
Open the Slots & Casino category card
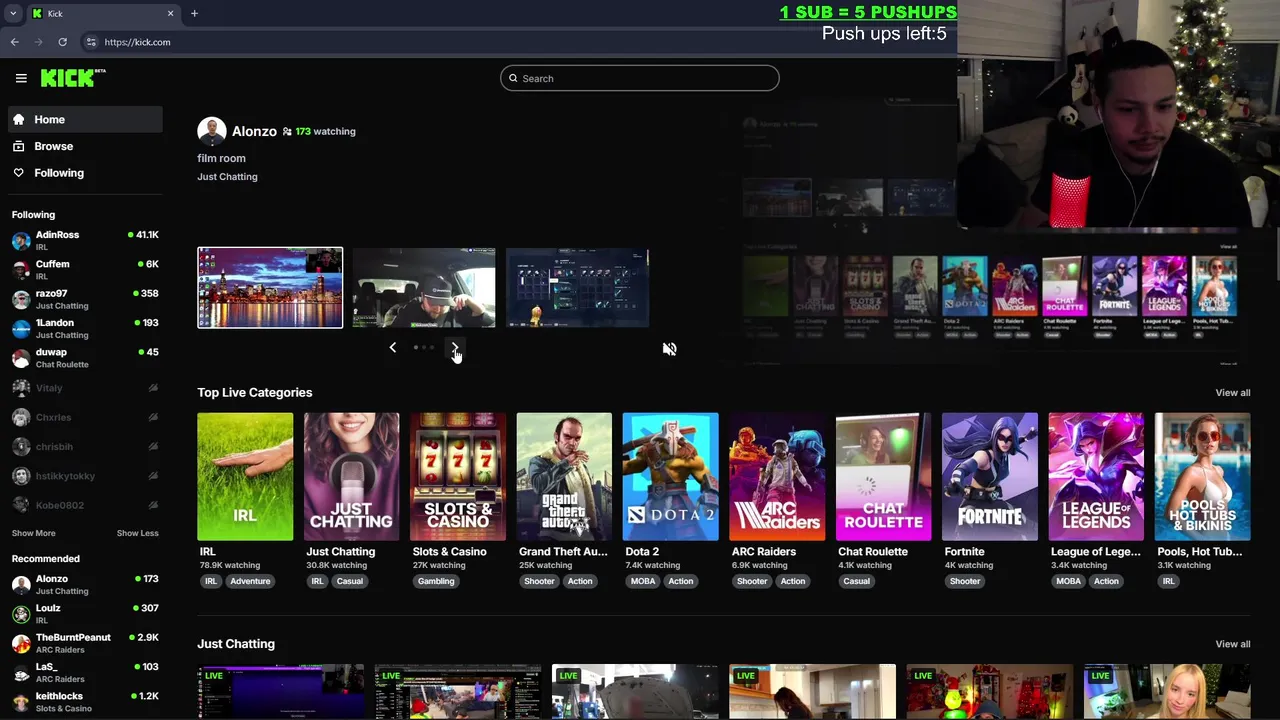click(458, 476)
